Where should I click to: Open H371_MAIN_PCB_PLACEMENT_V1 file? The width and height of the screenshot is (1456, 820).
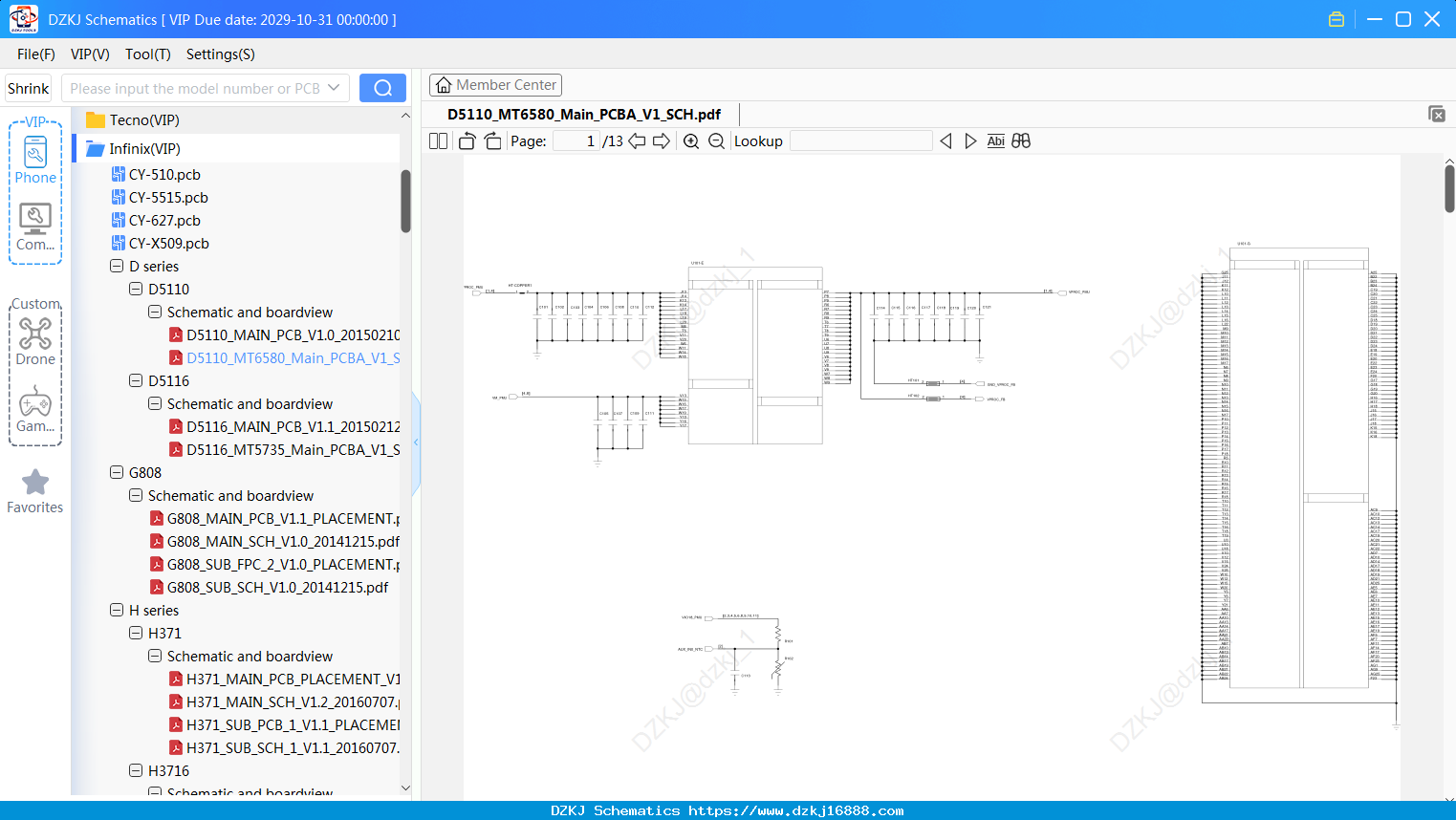(x=285, y=680)
